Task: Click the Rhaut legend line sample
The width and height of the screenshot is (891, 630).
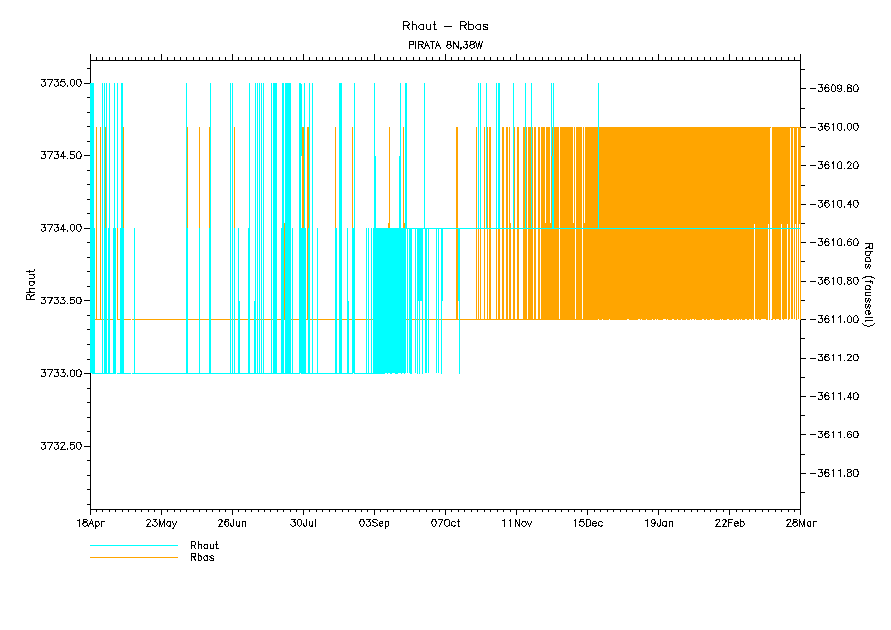Action: coord(133,546)
